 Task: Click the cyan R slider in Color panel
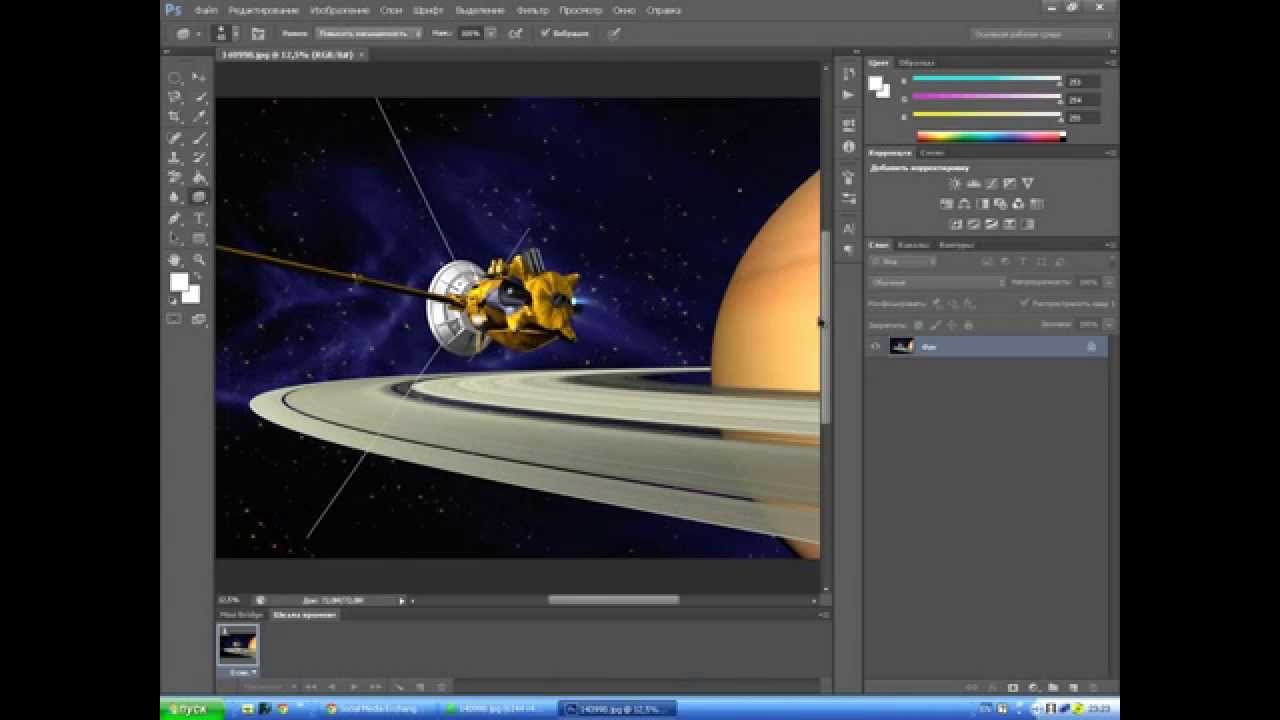987,80
